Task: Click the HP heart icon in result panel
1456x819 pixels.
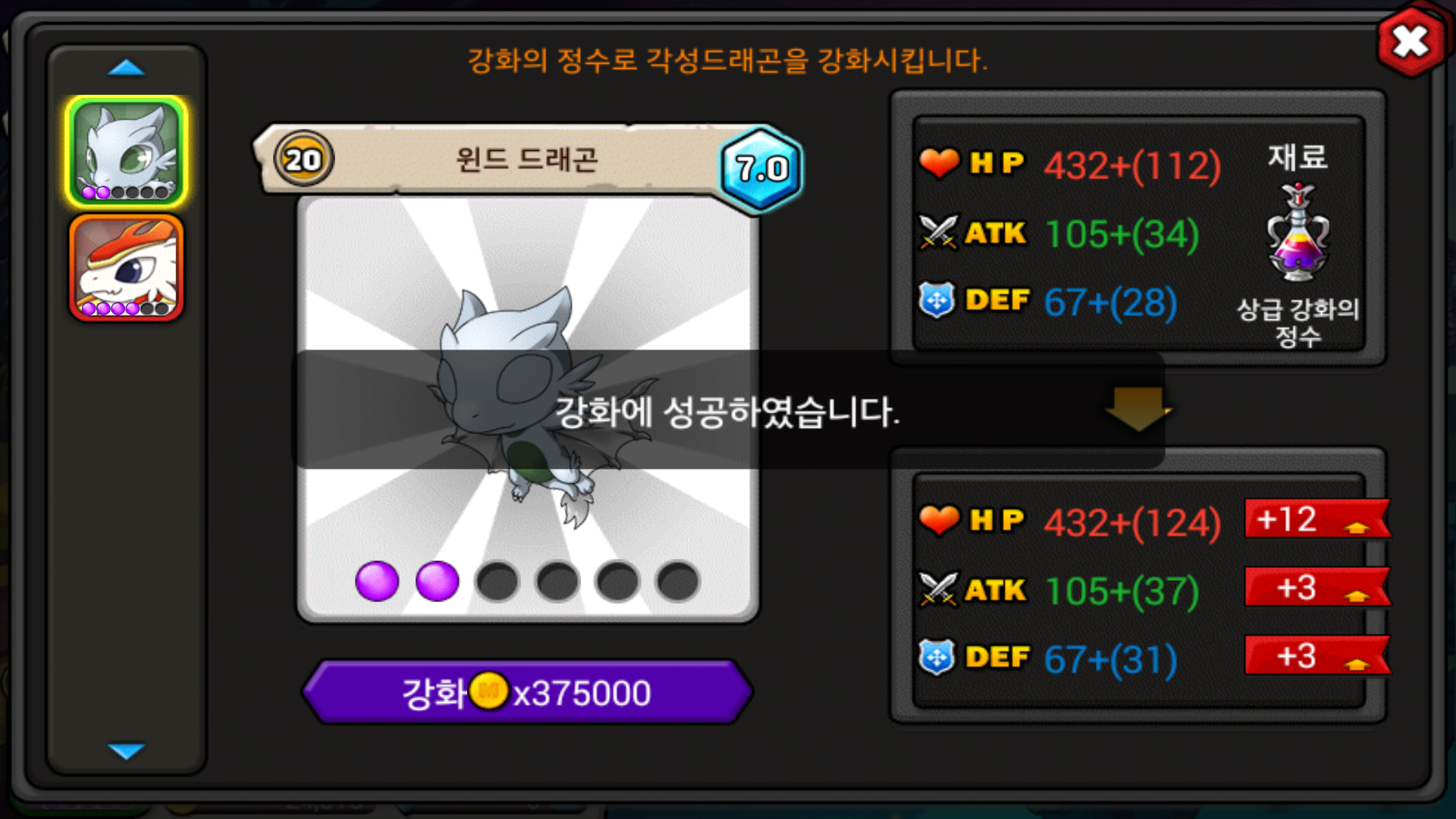Action: [x=939, y=520]
